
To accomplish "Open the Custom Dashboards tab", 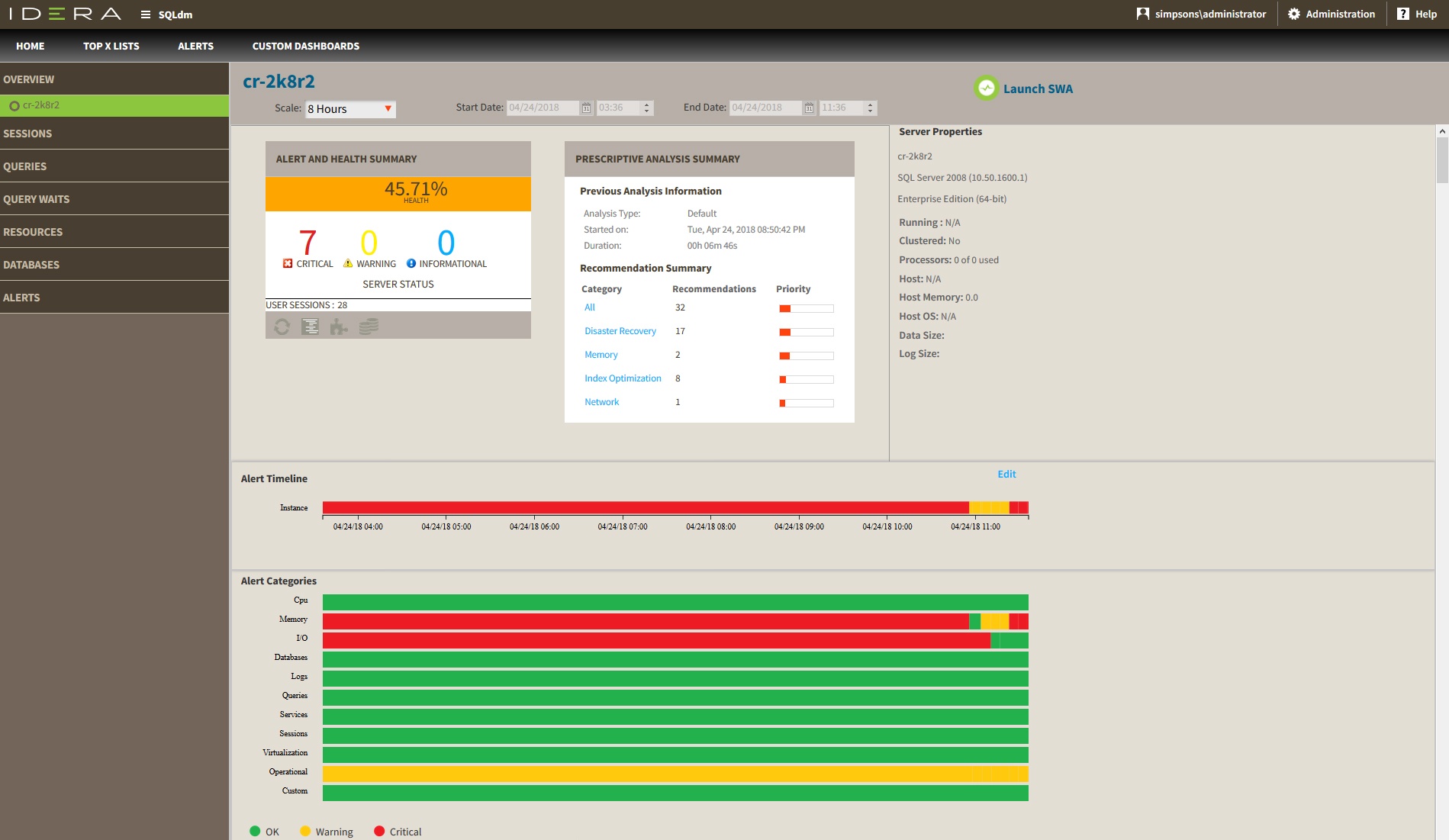I will (305, 46).
